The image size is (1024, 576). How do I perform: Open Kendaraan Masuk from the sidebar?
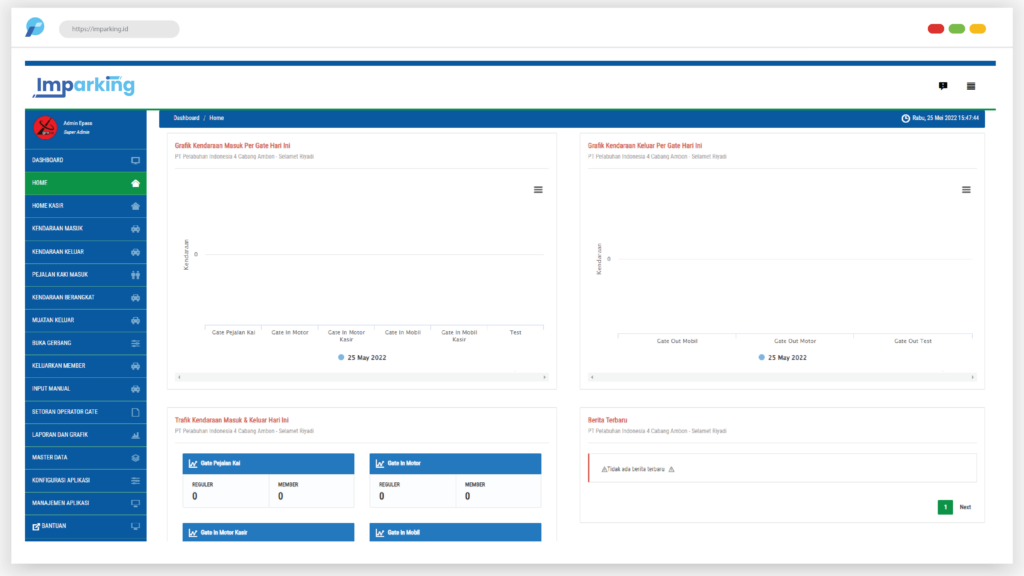[x=85, y=229]
